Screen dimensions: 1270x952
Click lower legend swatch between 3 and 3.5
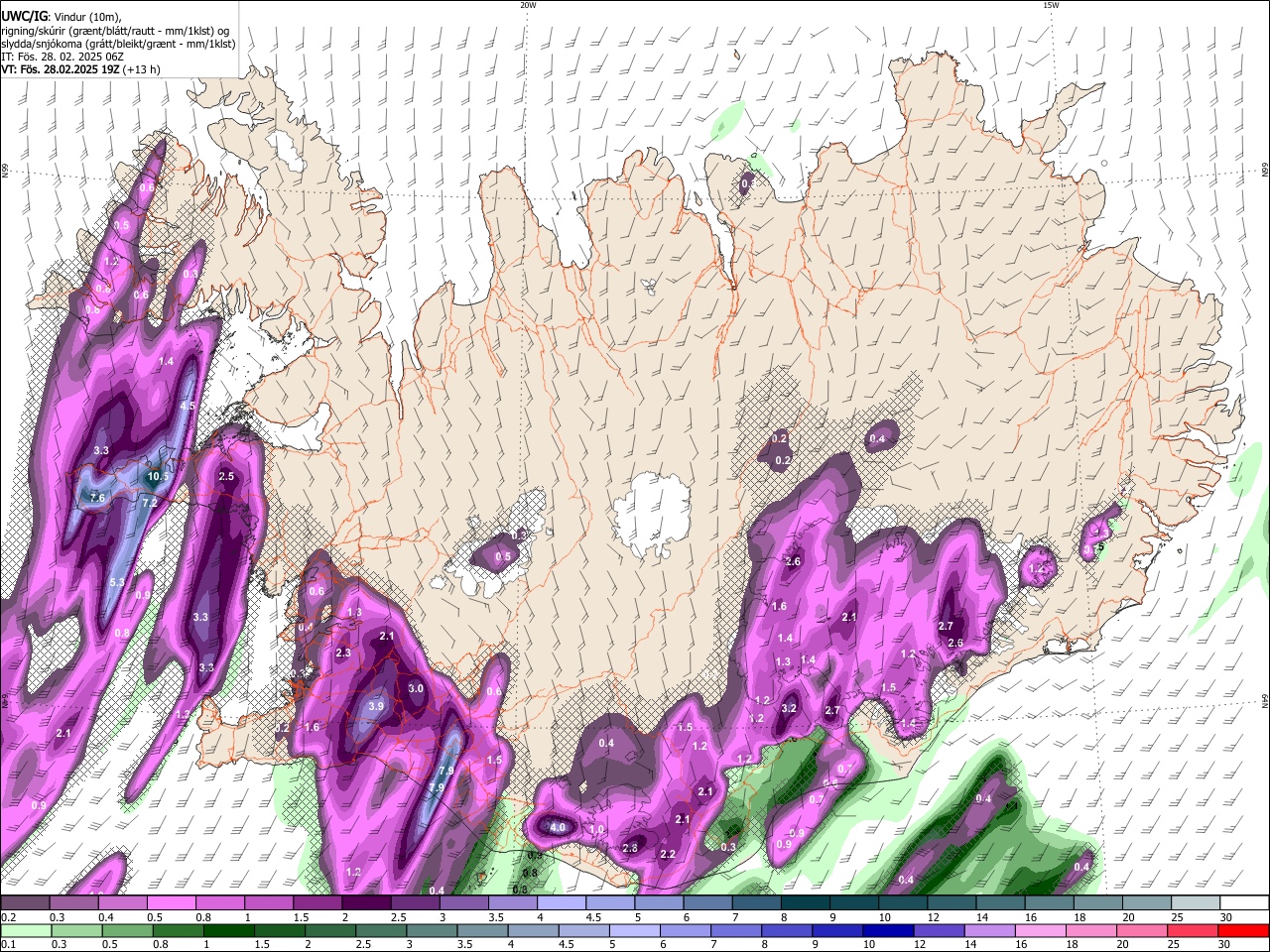(432, 930)
